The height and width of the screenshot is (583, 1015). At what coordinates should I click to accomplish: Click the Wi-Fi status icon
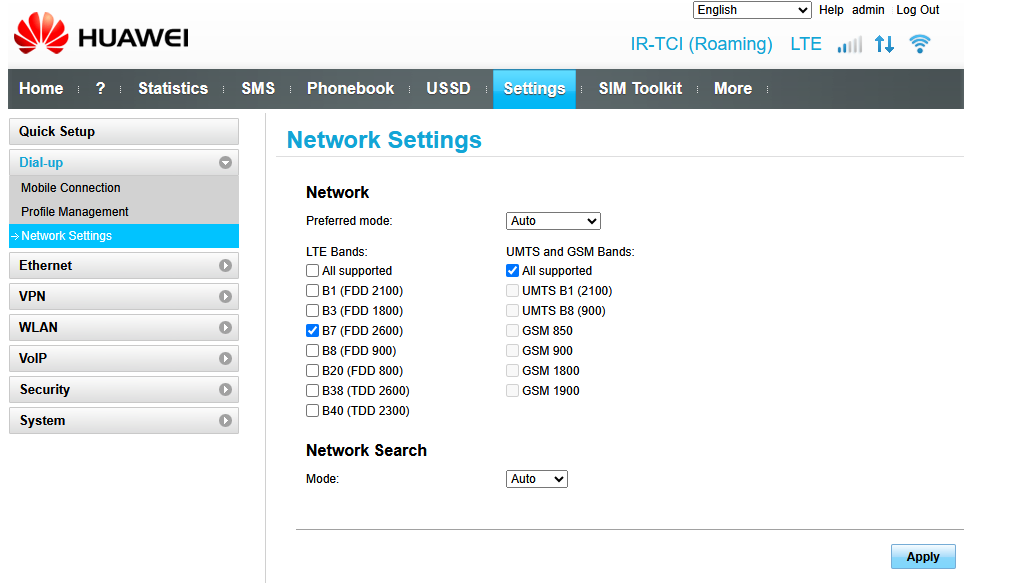919,44
